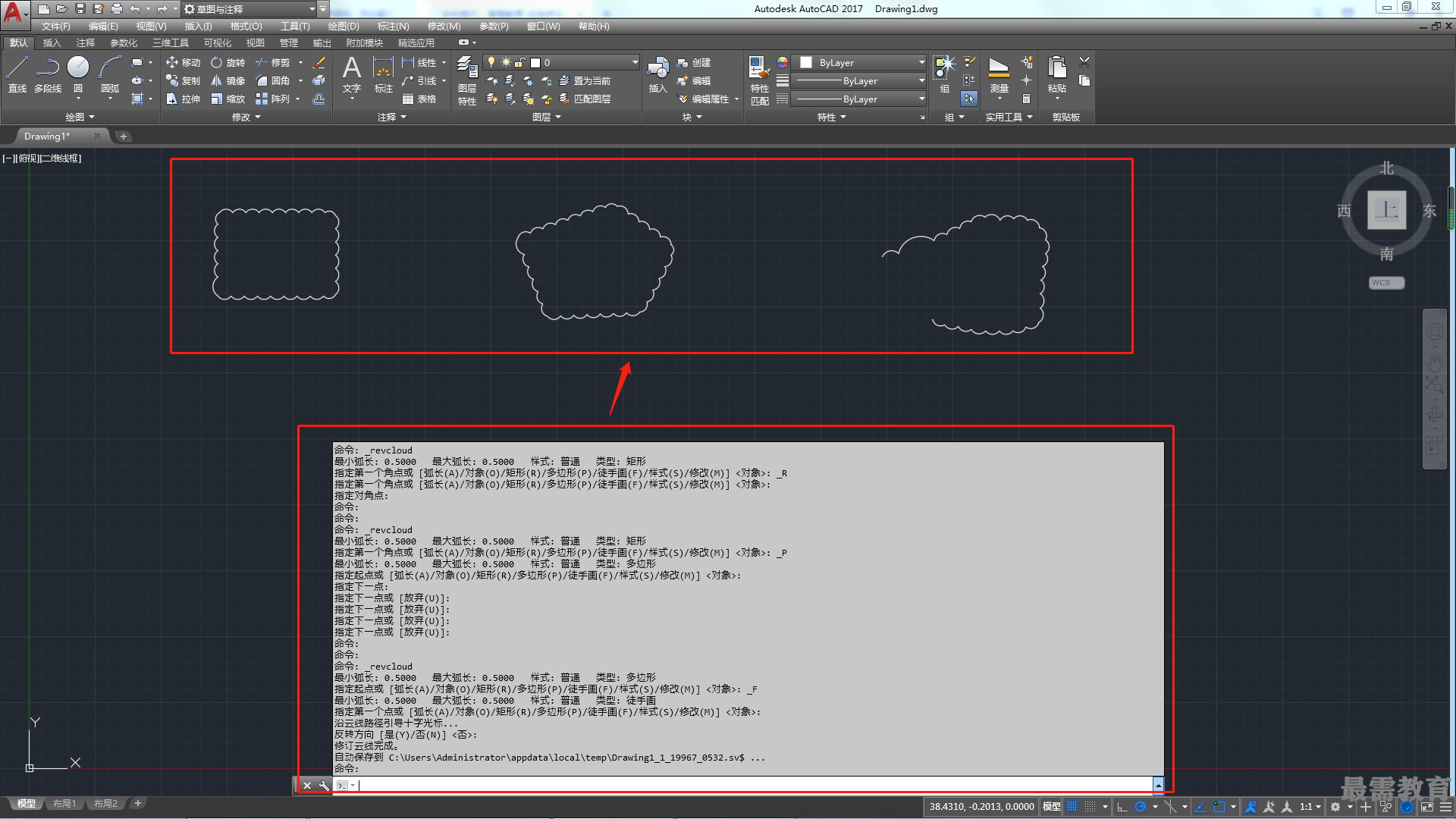Open Layer Properties (图层特性) manager
The image size is (1456, 819).
pos(467,80)
